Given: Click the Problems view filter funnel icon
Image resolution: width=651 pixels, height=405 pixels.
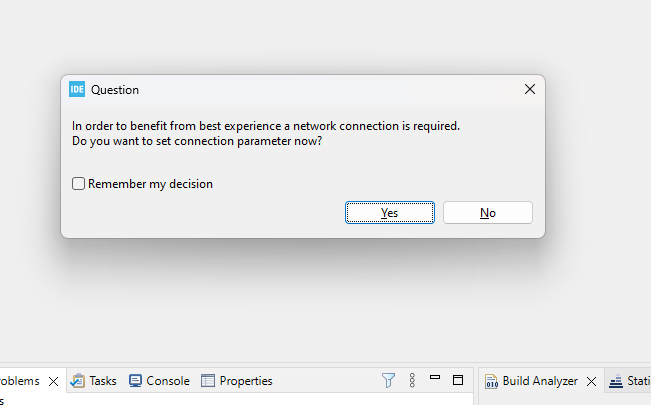Looking at the screenshot, I should pyautogui.click(x=388, y=380).
